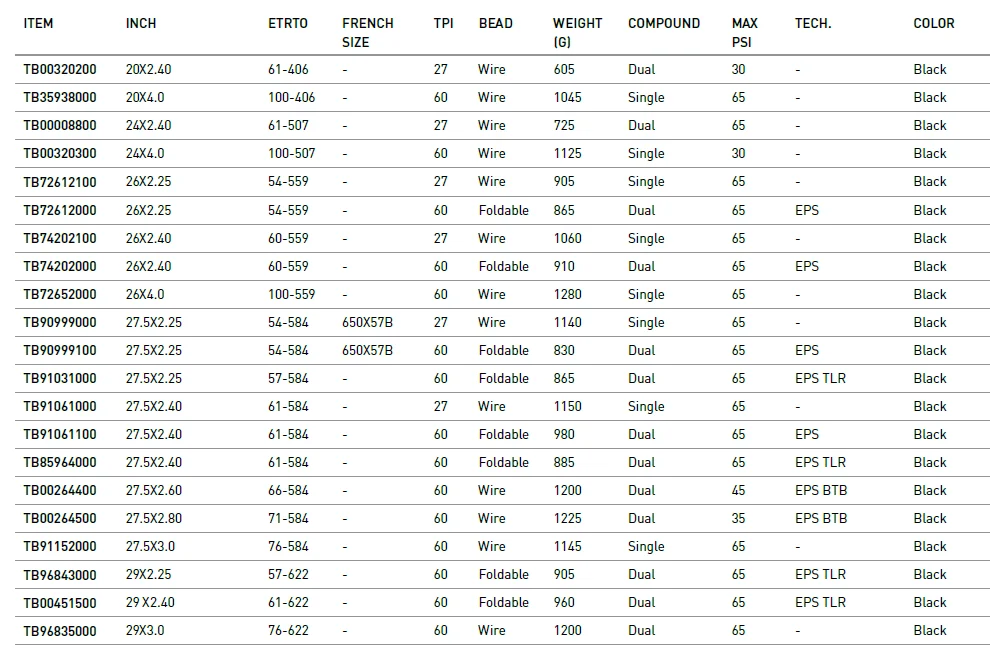Select the FRENCH SIZE column header

coord(367,32)
